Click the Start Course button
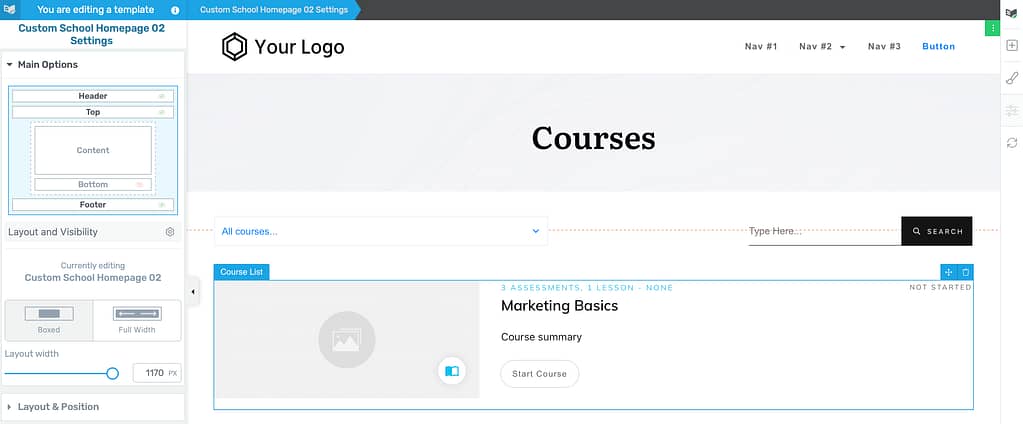 coord(540,374)
